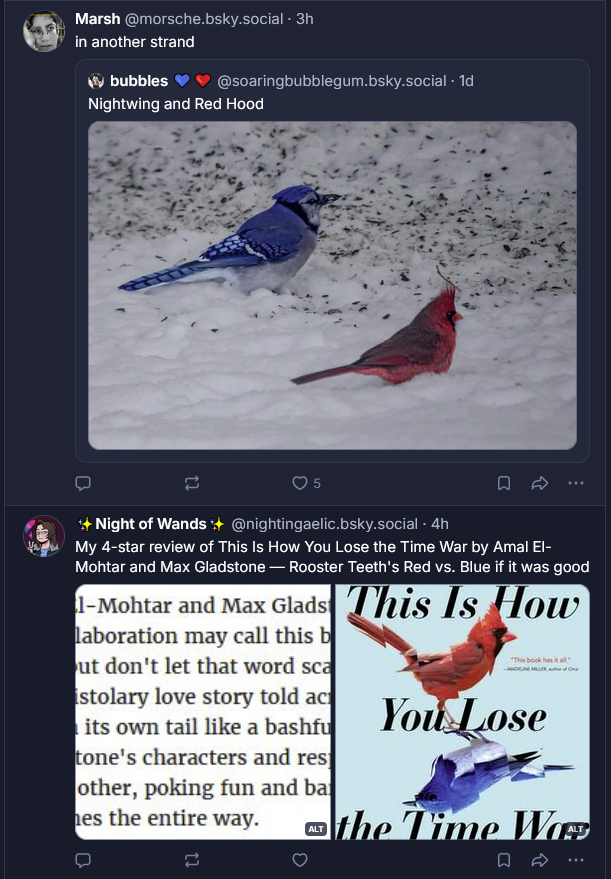Open Night of Wands' profile avatar
The width and height of the screenshot is (611, 879).
(x=44, y=536)
